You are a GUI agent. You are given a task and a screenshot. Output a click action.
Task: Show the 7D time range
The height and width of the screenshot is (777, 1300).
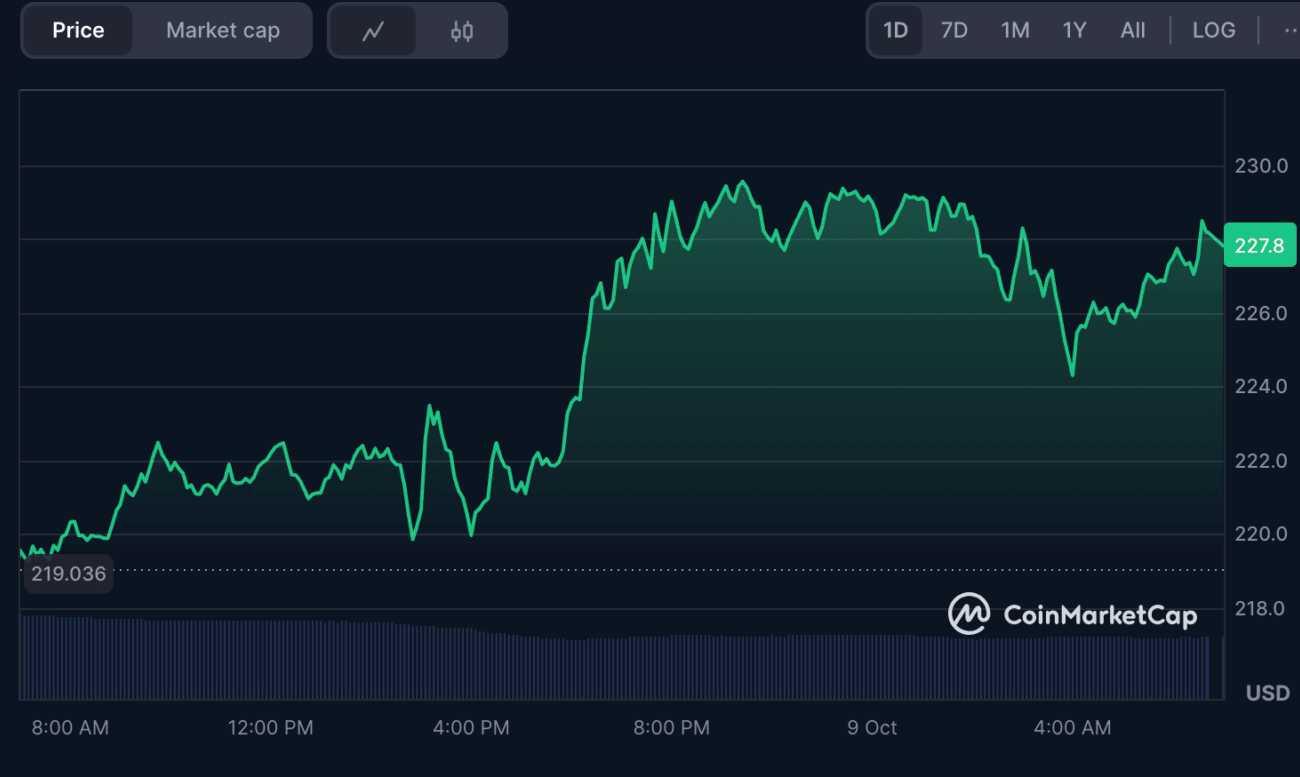coord(954,30)
